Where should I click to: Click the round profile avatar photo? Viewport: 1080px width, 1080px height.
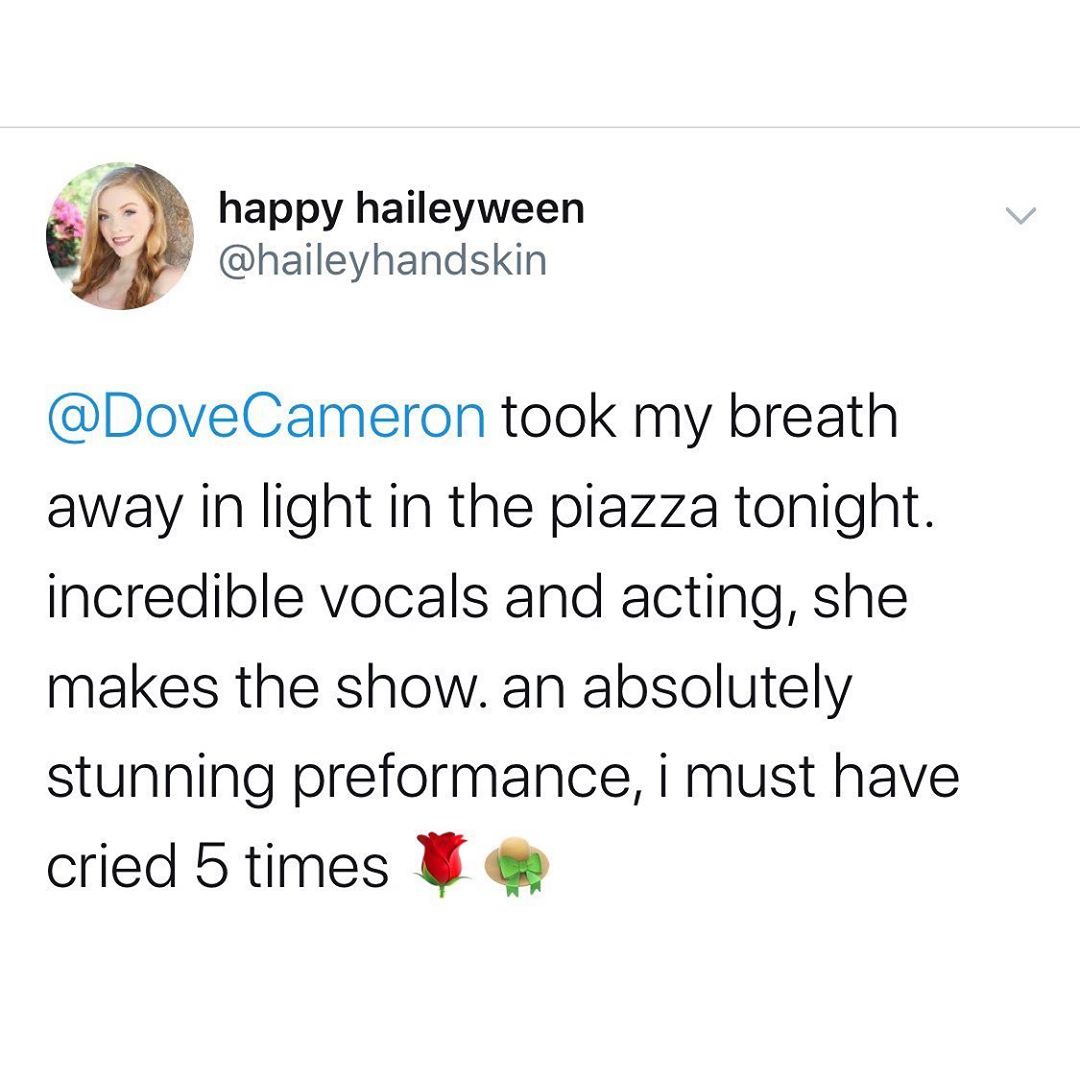[120, 236]
